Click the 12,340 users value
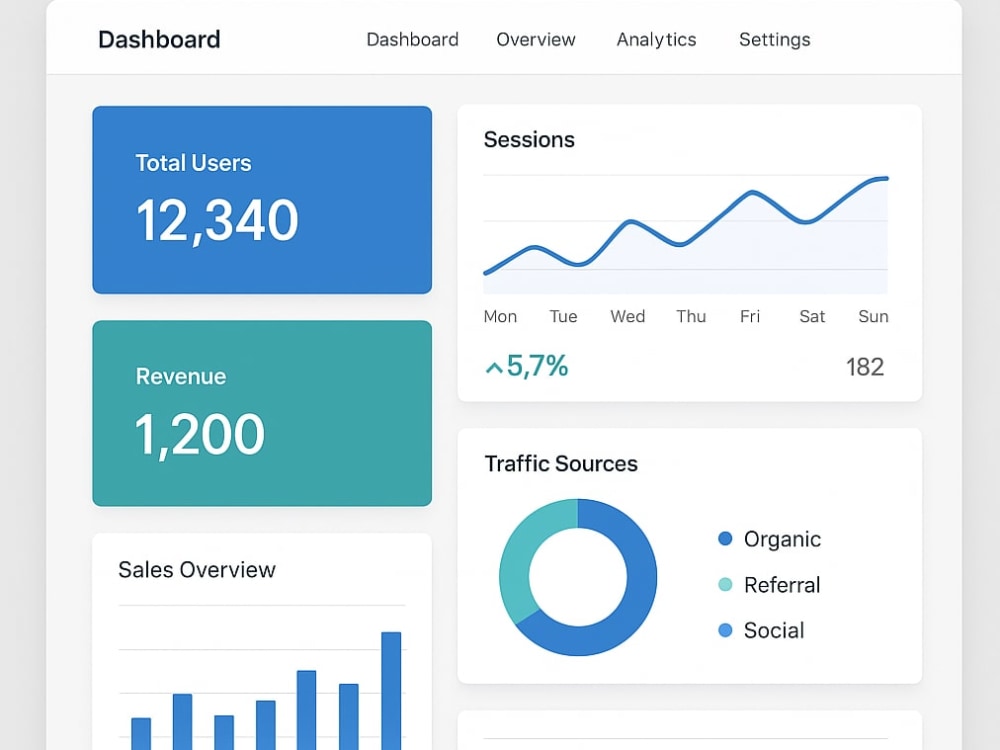 coord(217,221)
